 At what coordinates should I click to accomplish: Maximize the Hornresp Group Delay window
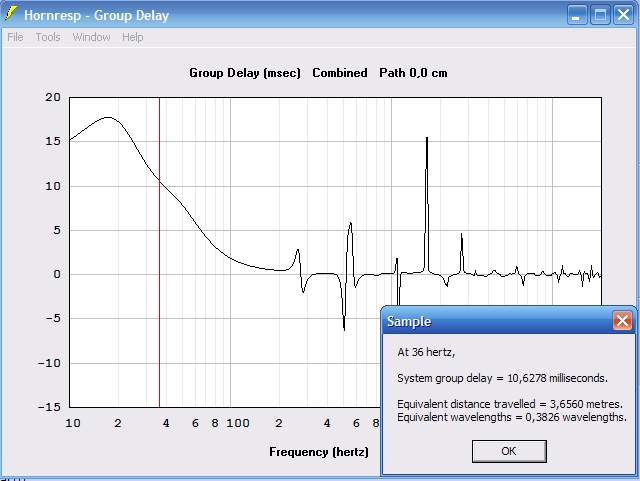(x=600, y=15)
